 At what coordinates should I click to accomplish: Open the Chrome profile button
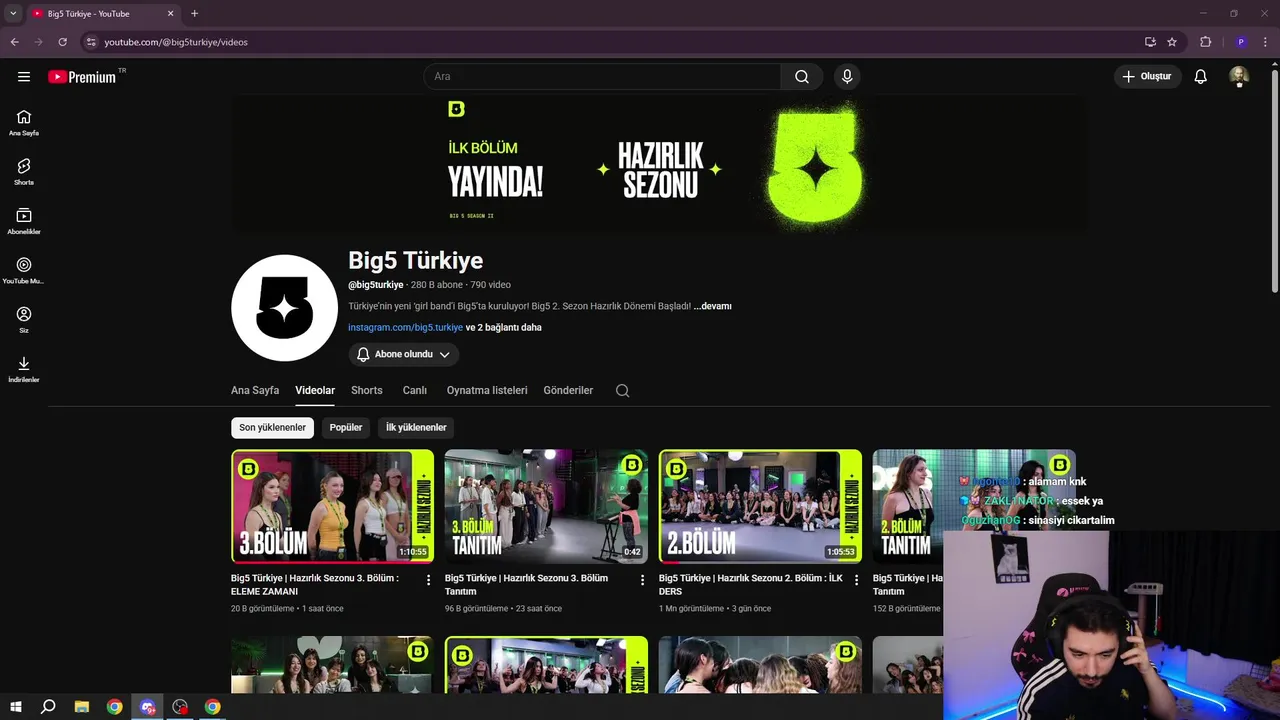[x=1241, y=42]
